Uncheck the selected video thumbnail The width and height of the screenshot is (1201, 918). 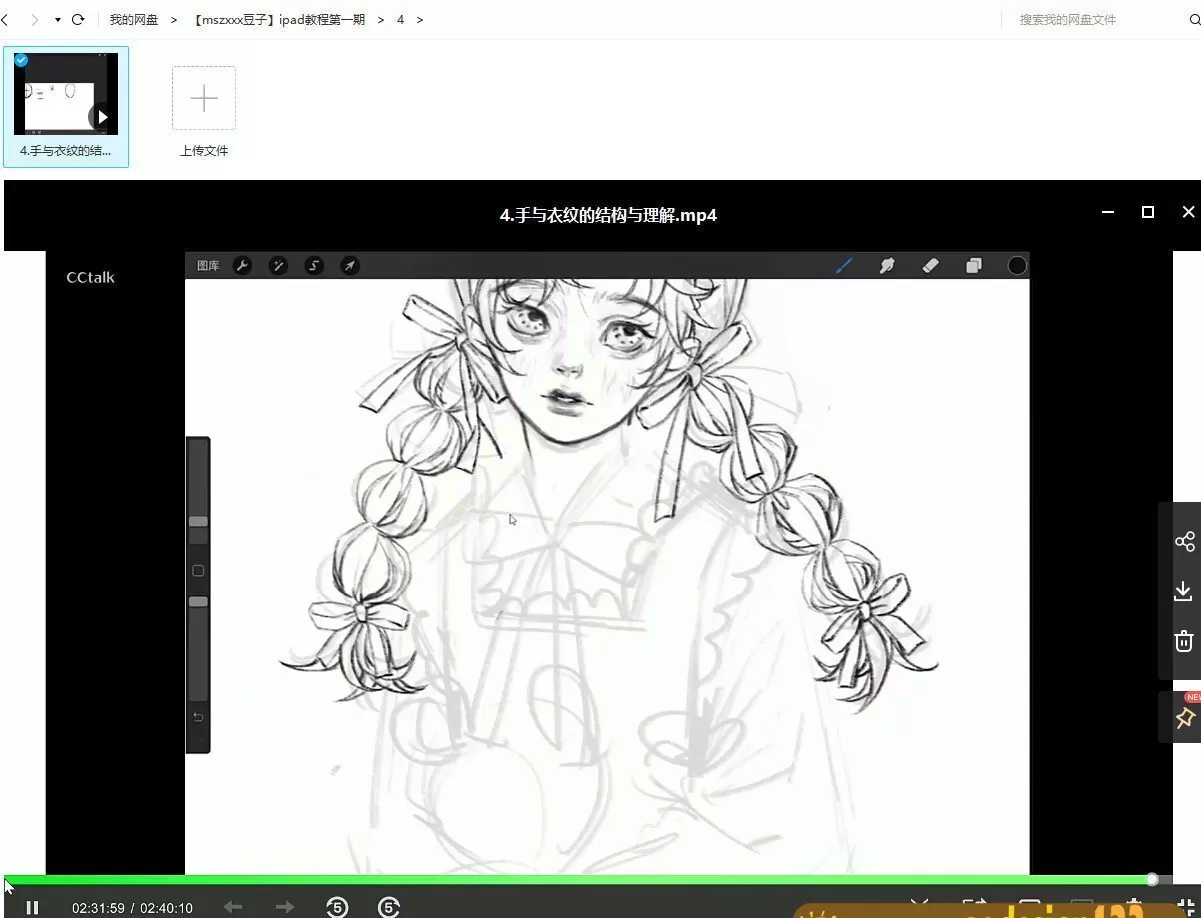point(20,60)
